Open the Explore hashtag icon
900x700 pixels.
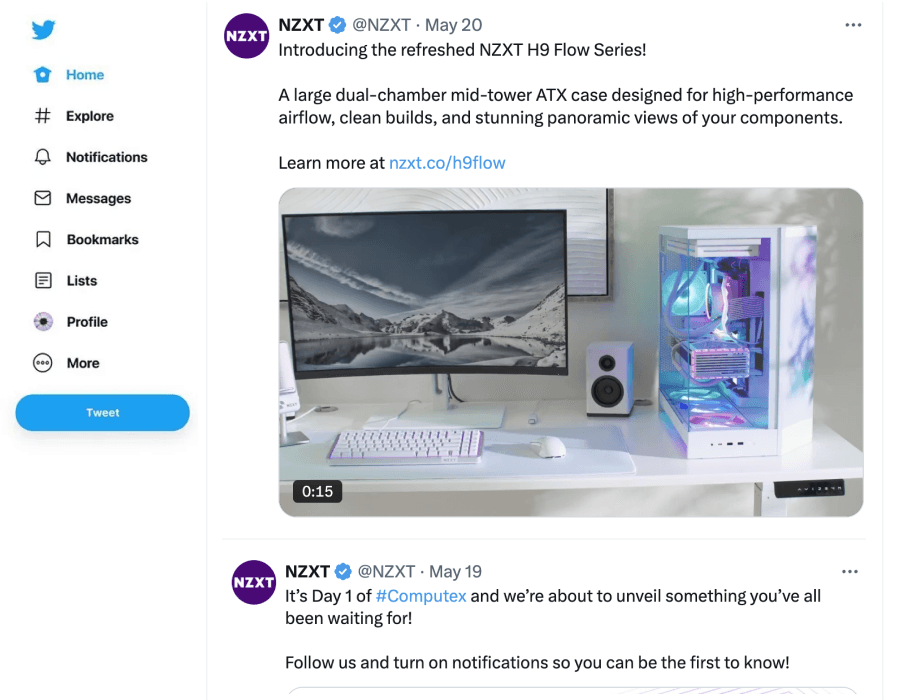[x=42, y=116]
